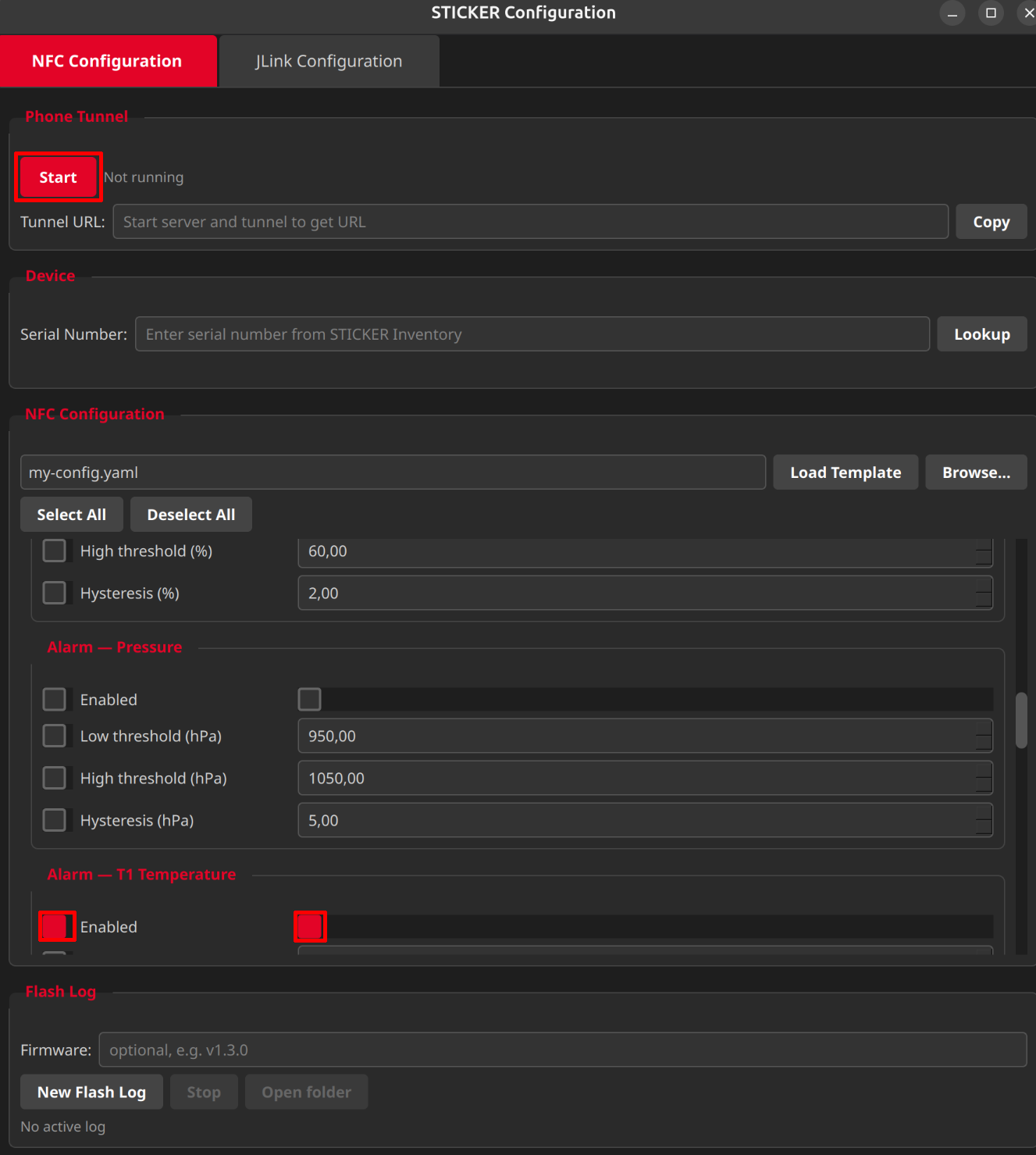Click the Stop flash log button
Viewport: 1036px width, 1155px height.
click(204, 1092)
